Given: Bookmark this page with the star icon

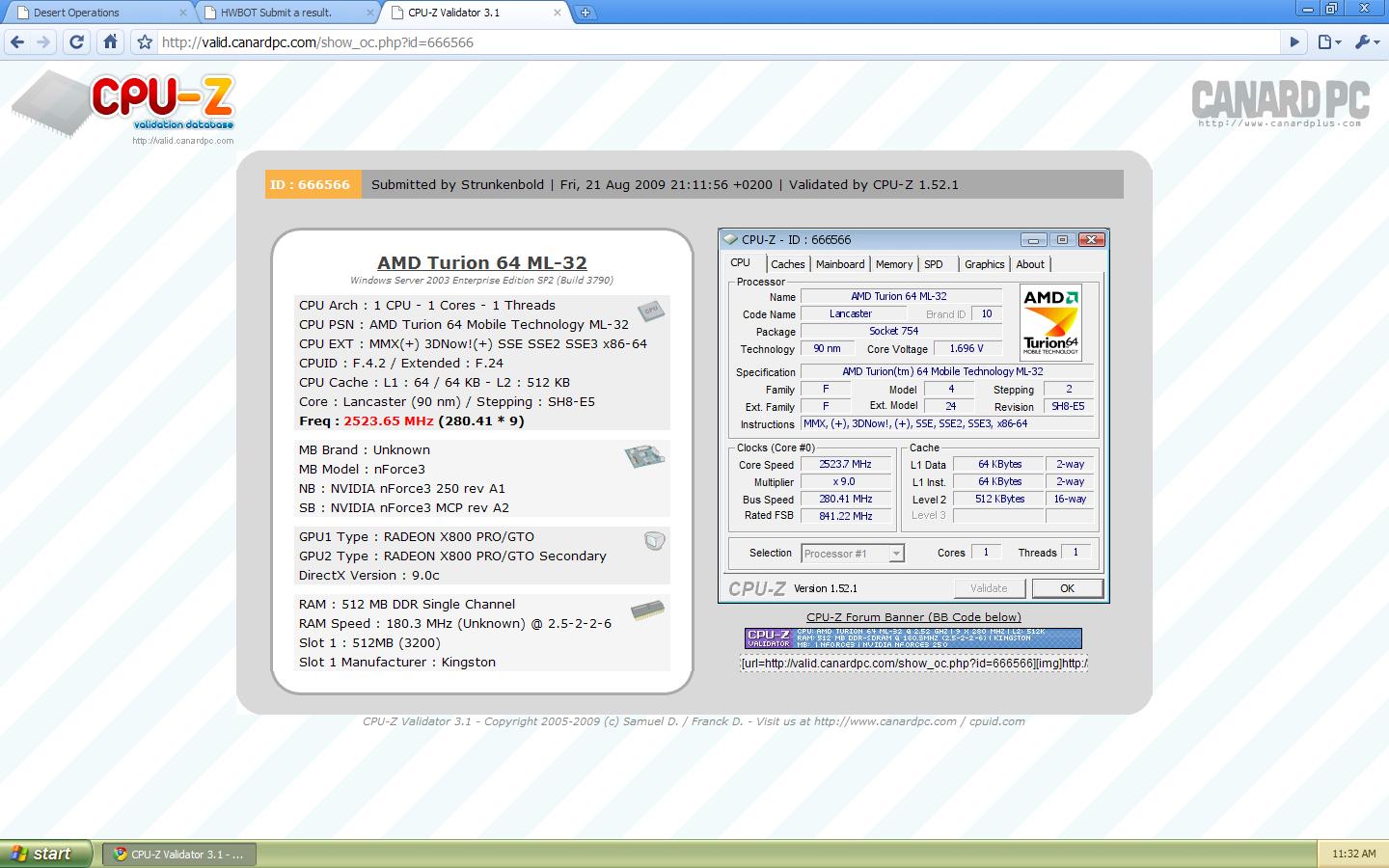Looking at the screenshot, I should (145, 42).
